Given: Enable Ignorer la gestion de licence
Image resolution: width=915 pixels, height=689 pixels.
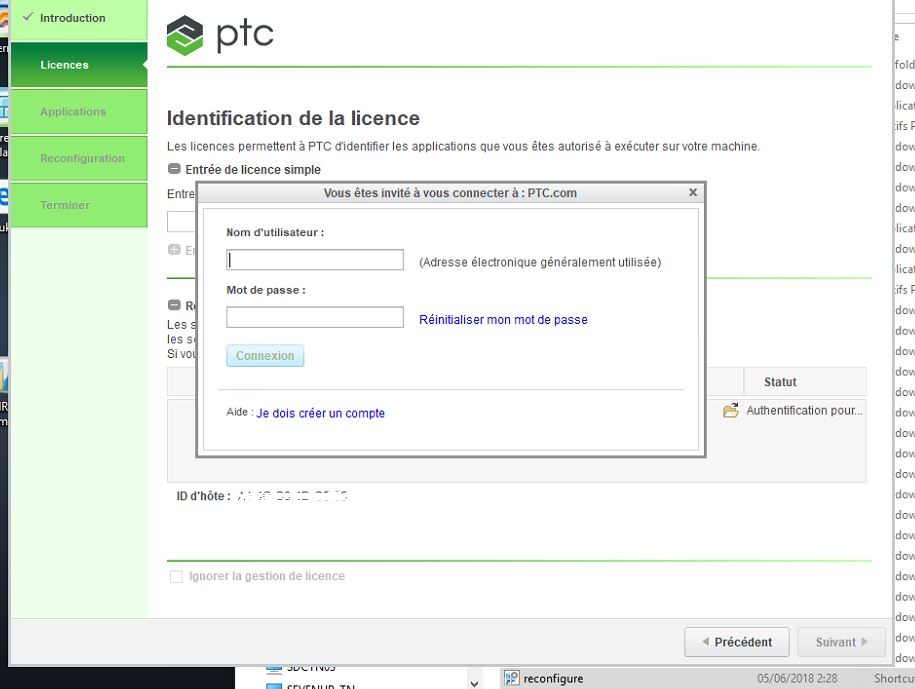Looking at the screenshot, I should click(x=177, y=576).
